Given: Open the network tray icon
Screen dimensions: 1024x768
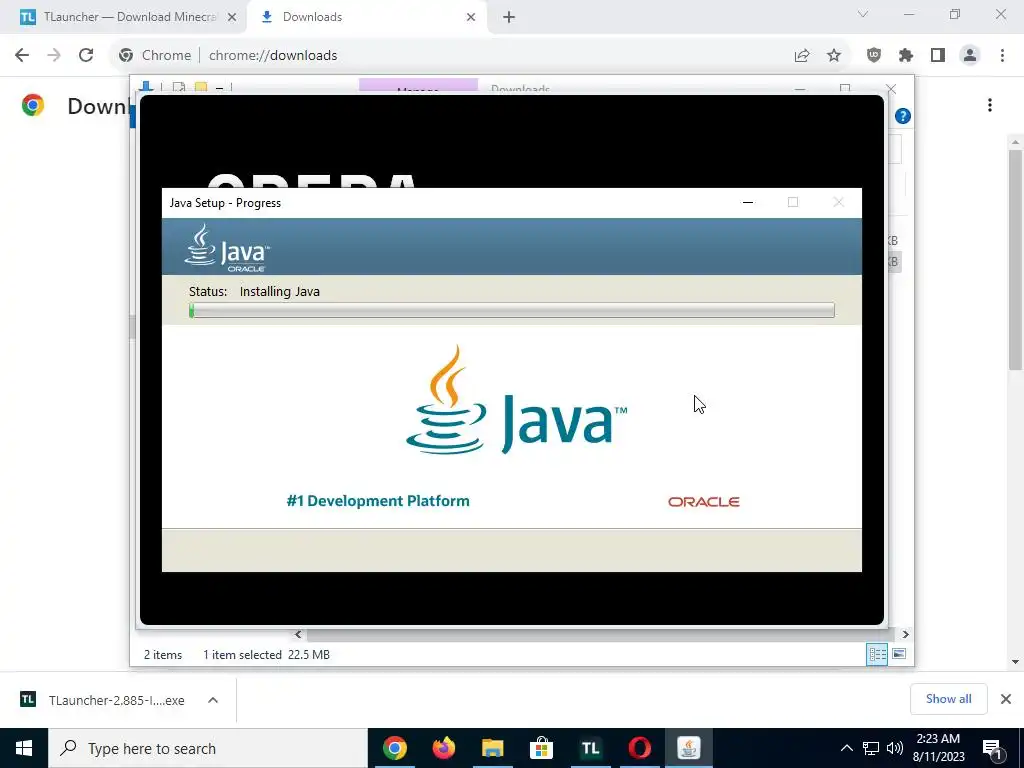Looking at the screenshot, I should coord(871,748).
